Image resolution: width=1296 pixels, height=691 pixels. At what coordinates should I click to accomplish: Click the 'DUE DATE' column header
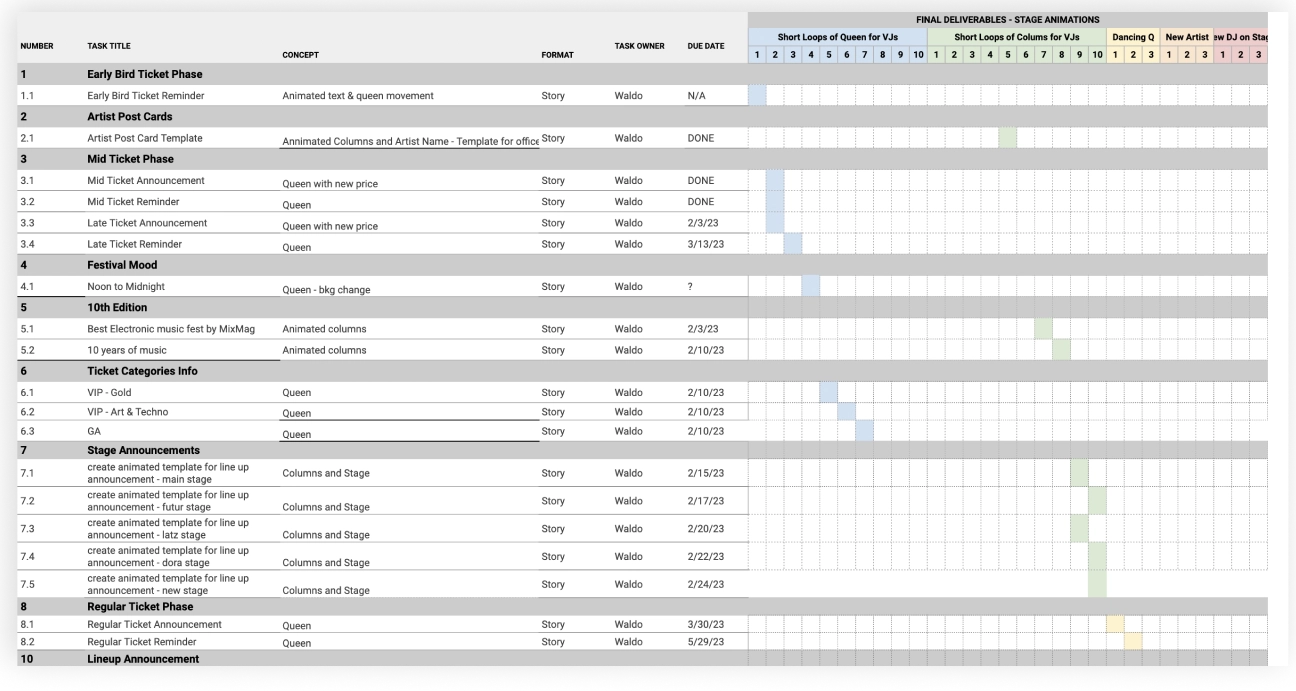tap(706, 46)
